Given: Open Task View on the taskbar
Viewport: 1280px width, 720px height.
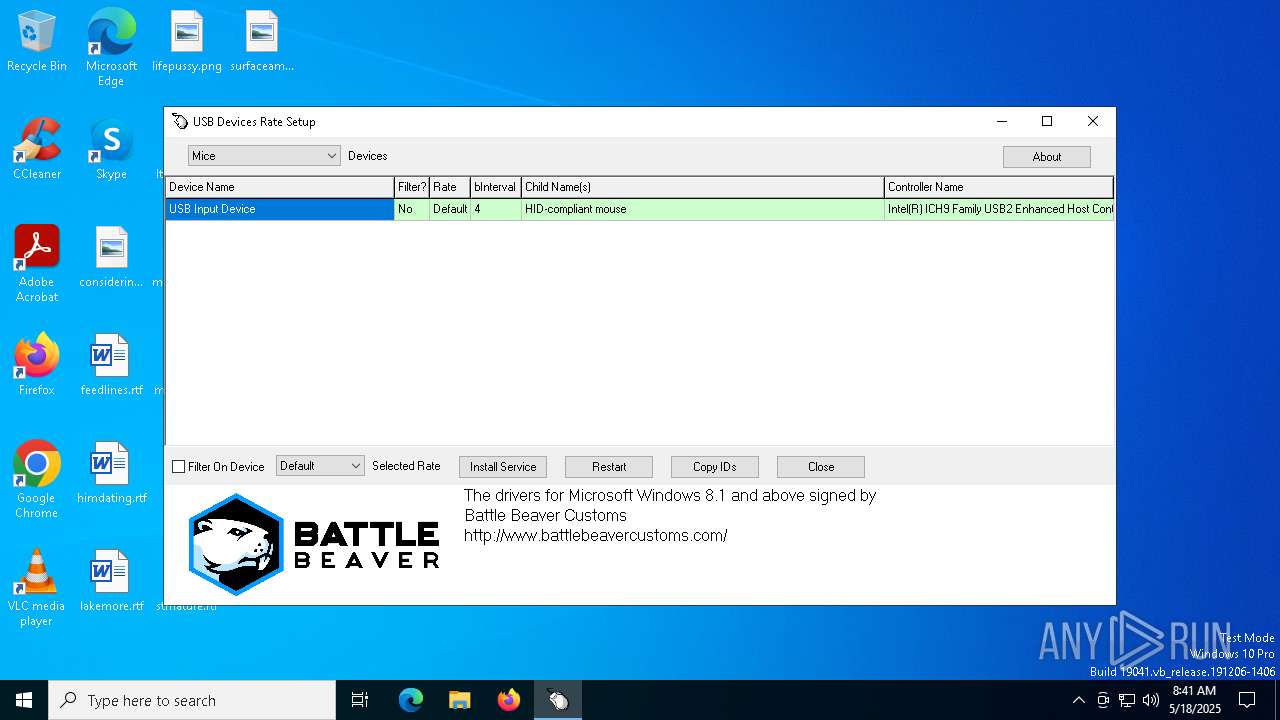Looking at the screenshot, I should click(360, 700).
